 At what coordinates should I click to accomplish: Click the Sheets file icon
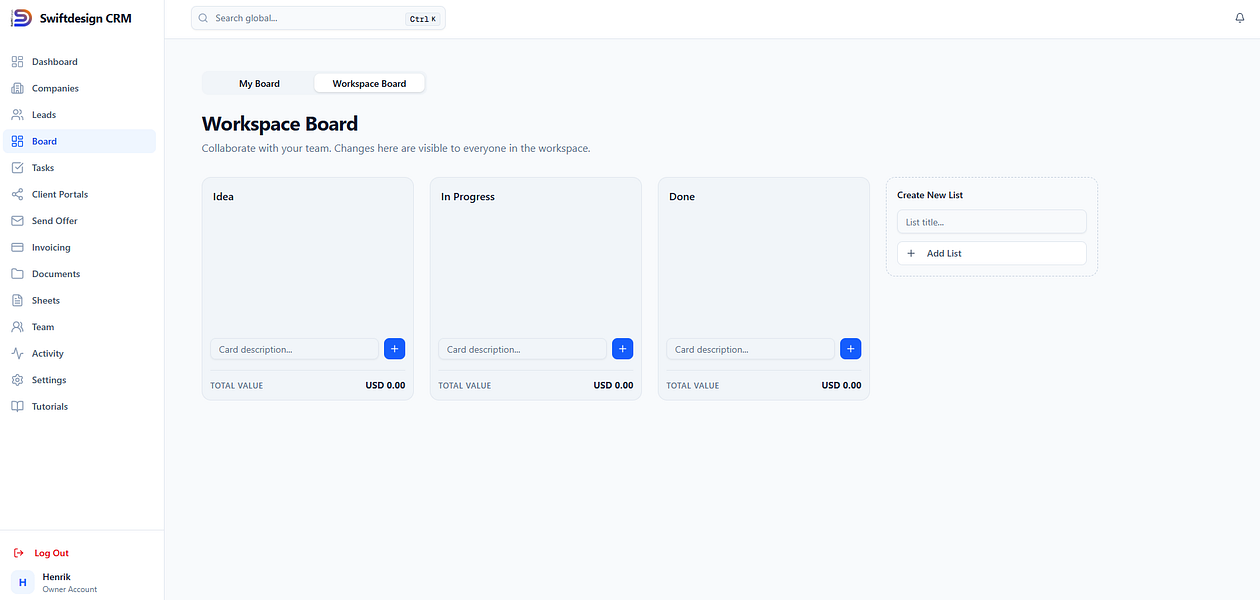pos(17,300)
